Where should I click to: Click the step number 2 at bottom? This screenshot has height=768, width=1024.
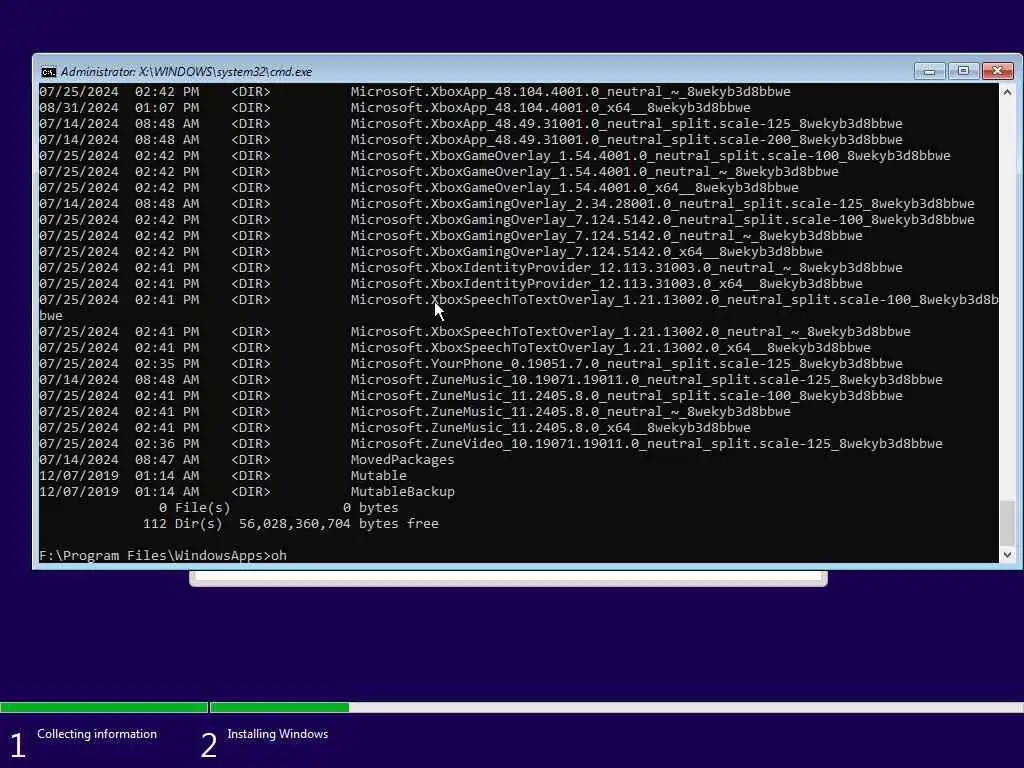[x=208, y=745]
